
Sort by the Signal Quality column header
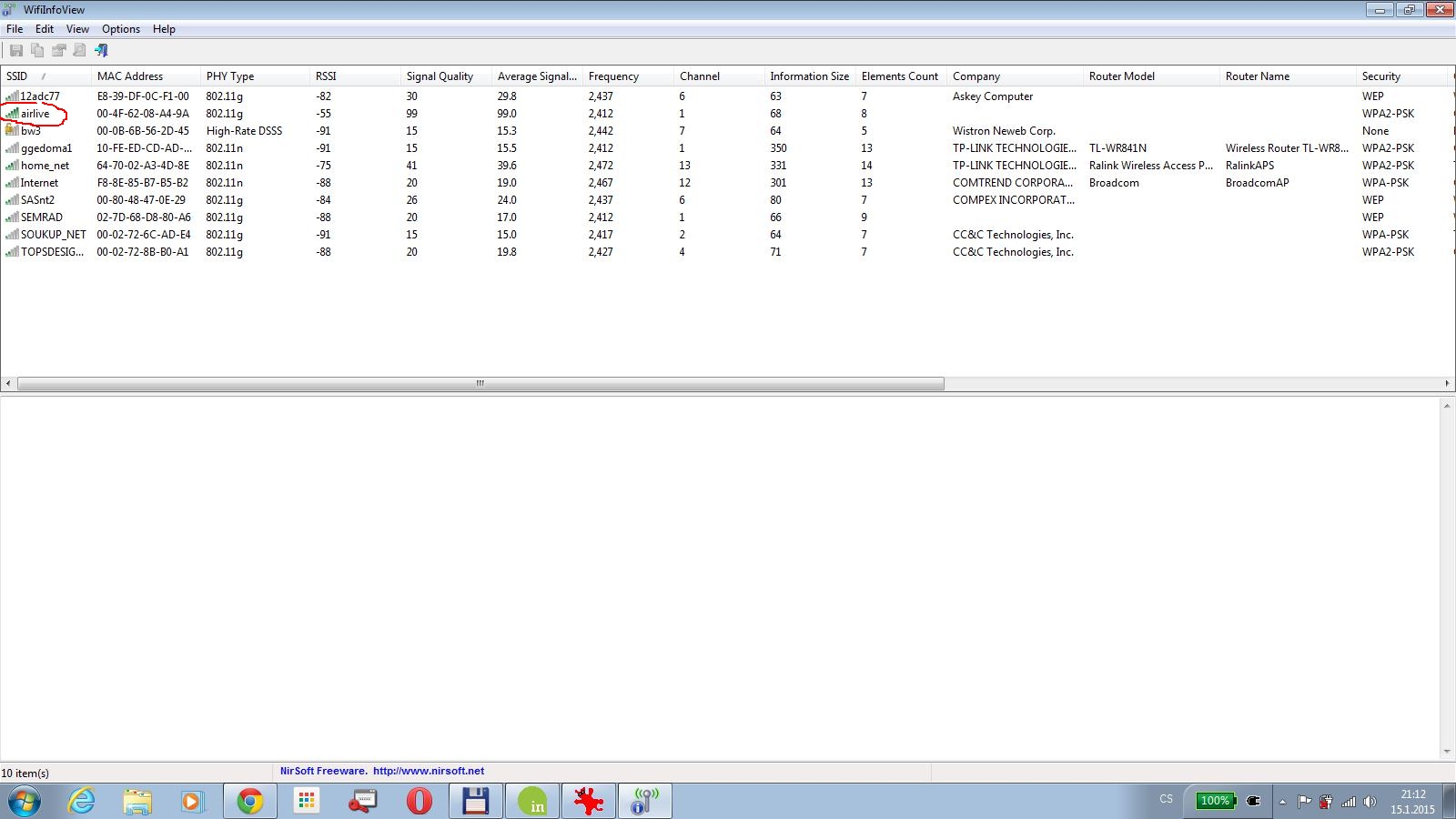coord(446,76)
